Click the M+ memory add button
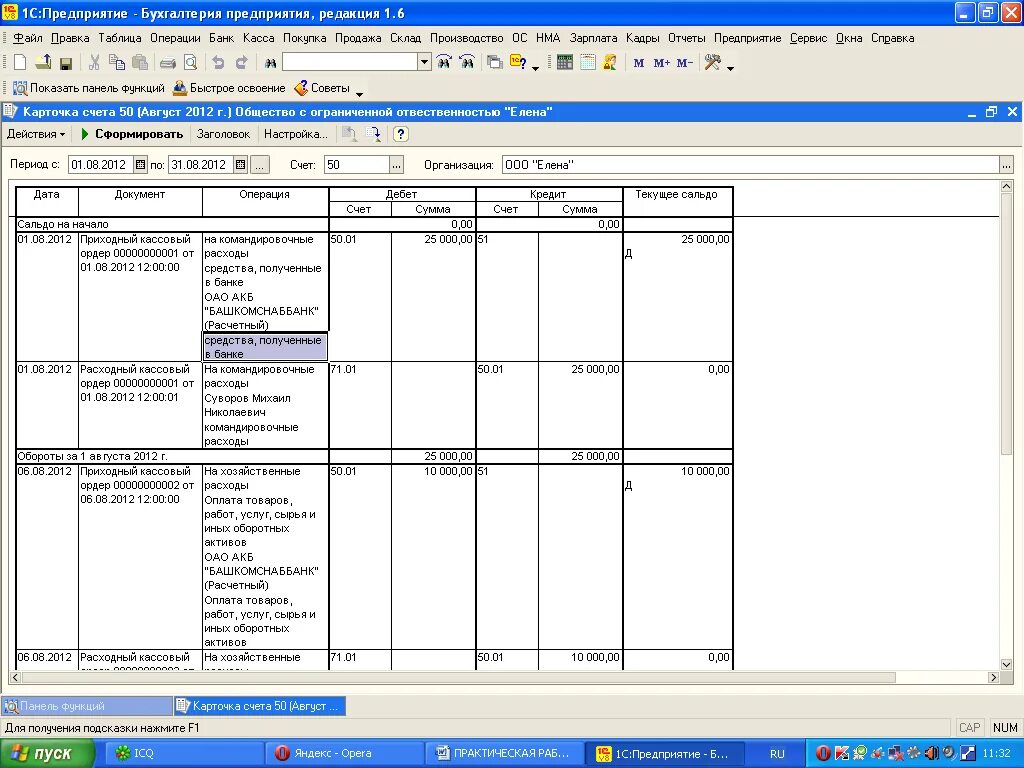 click(662, 63)
